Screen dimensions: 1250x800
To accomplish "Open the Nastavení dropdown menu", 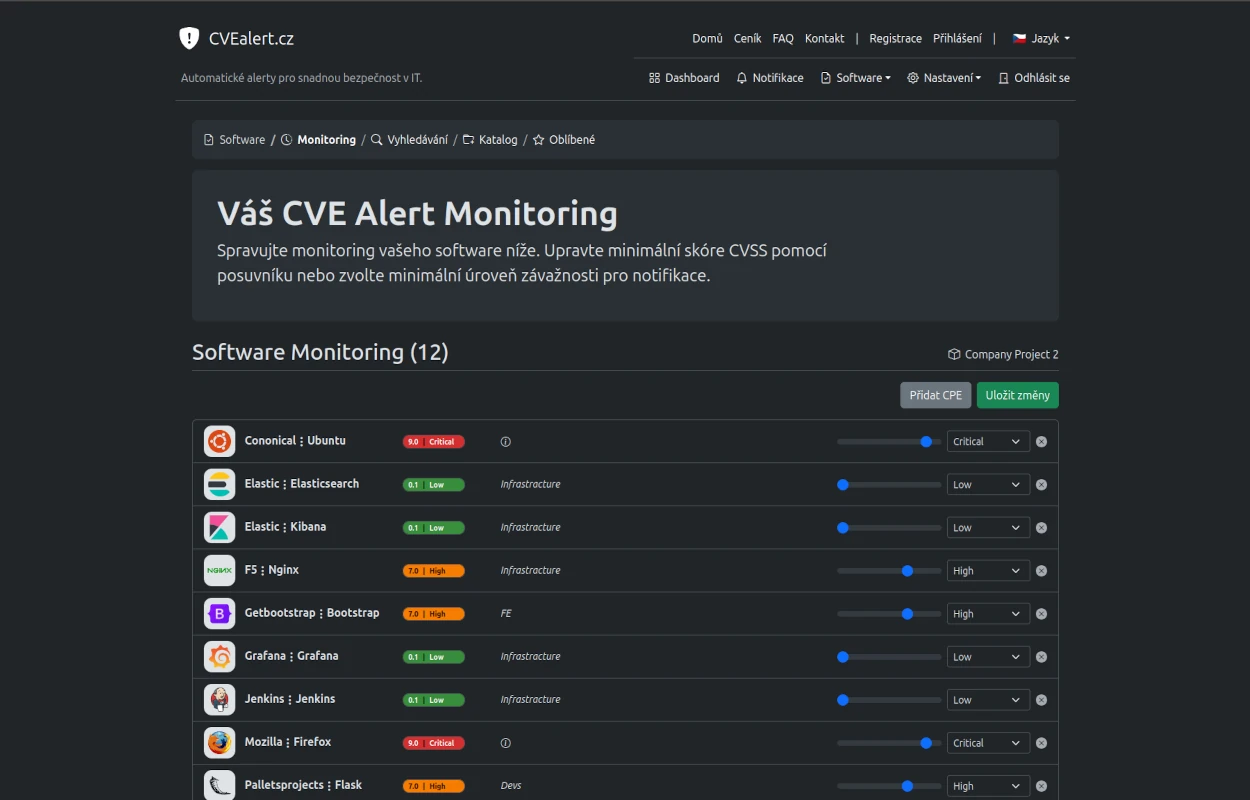I will coord(943,77).
